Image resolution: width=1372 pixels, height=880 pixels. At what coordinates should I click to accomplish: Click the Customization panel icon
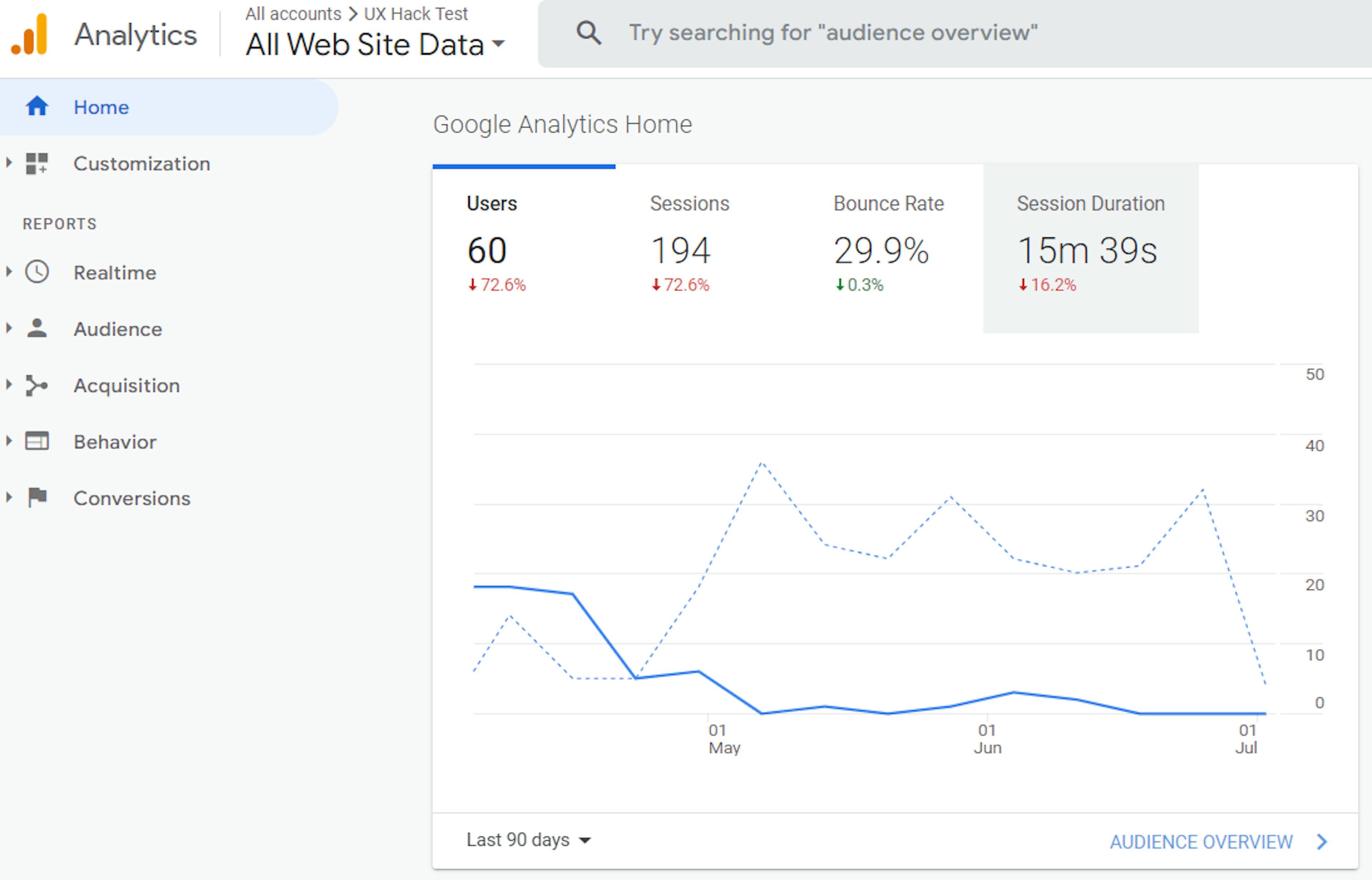click(40, 163)
